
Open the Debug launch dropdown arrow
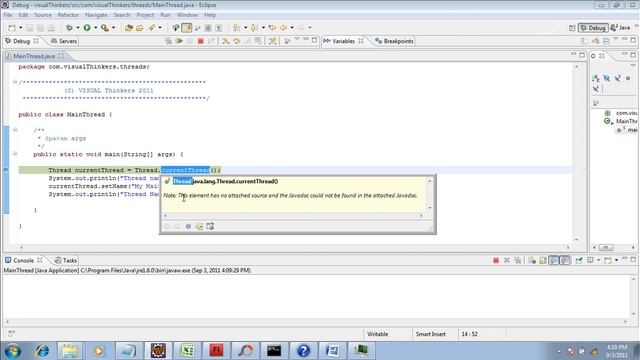coord(78,28)
